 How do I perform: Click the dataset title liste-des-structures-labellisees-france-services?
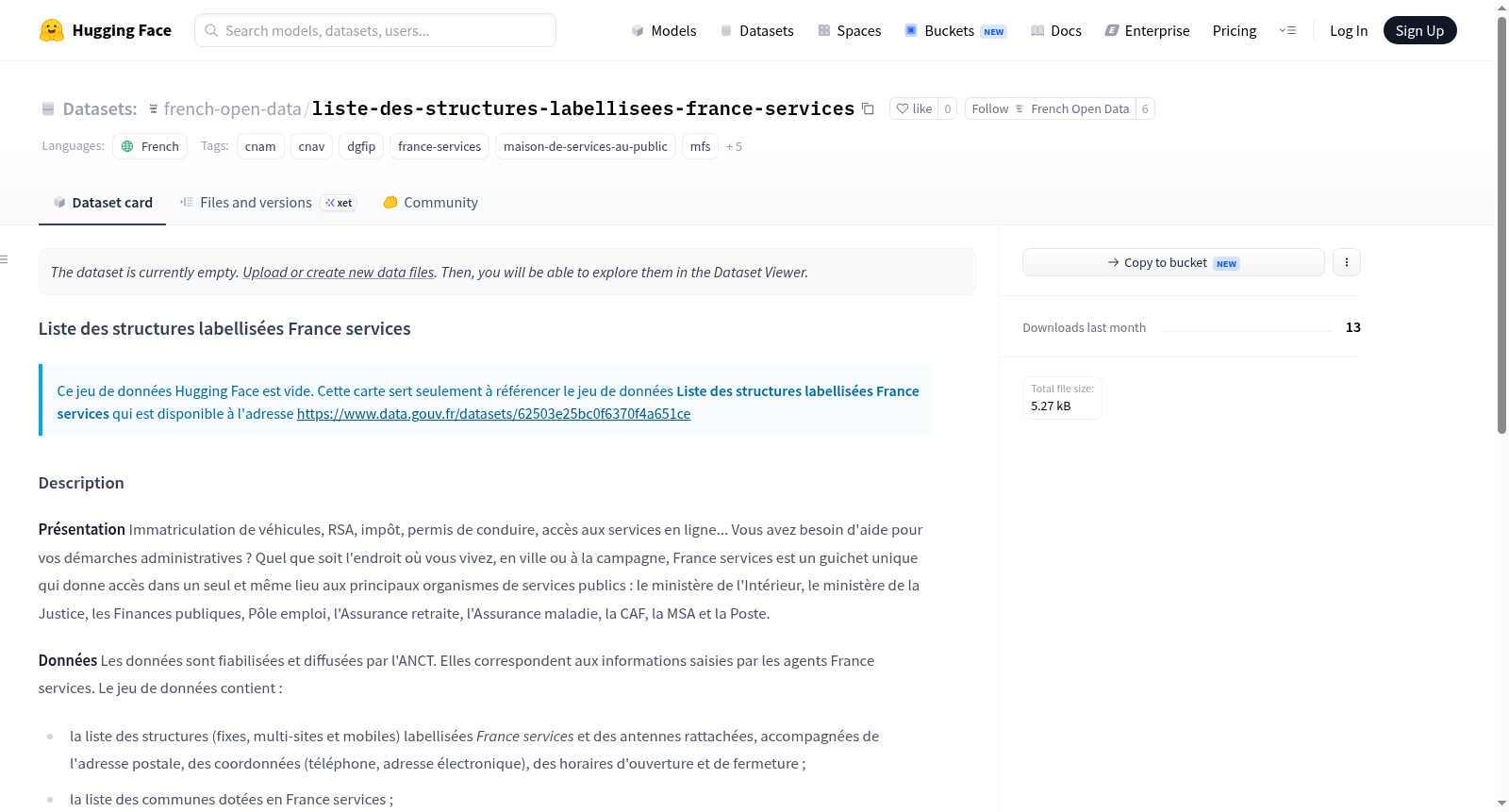click(583, 108)
